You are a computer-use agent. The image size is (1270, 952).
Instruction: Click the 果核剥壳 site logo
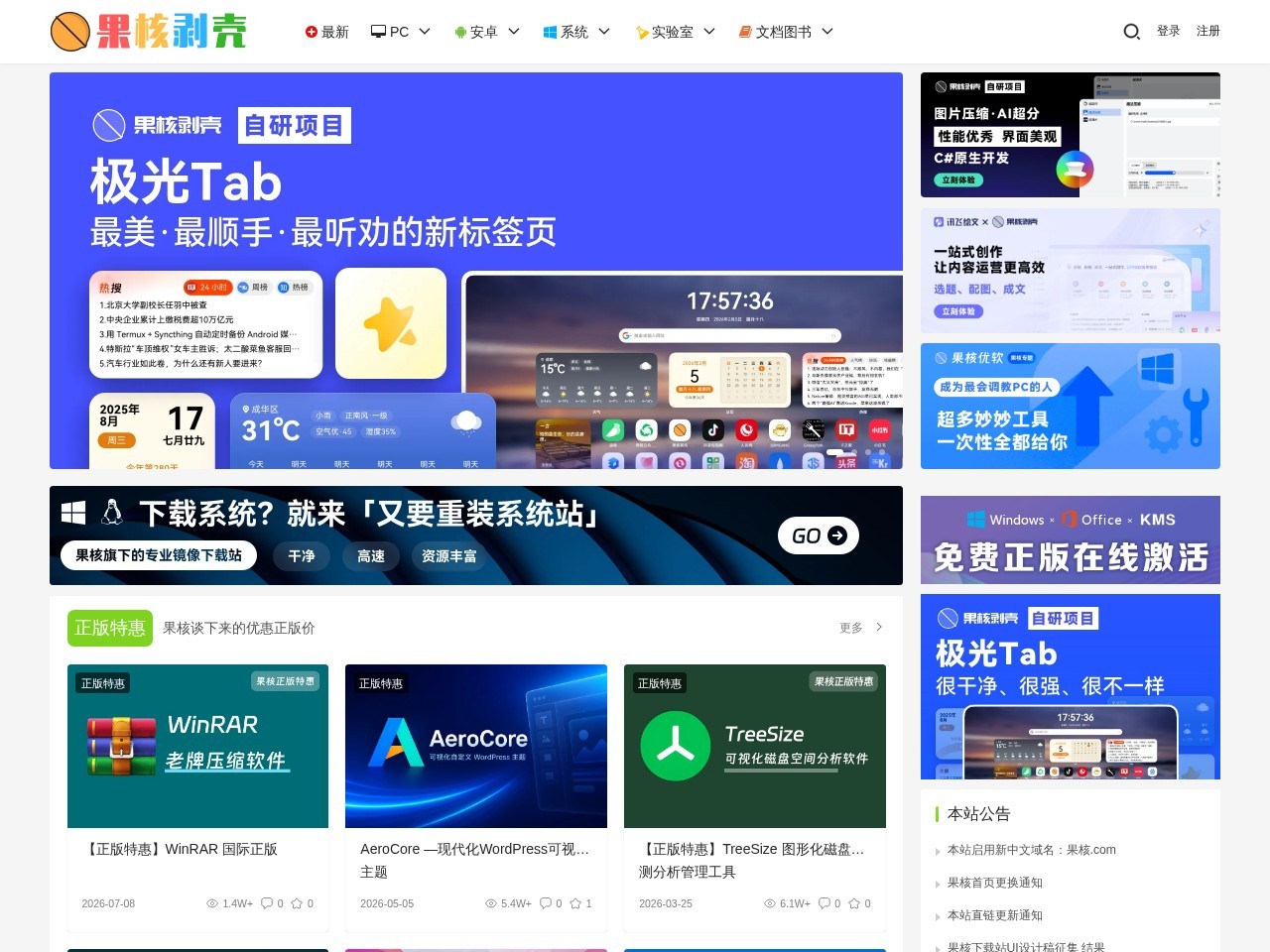(149, 32)
